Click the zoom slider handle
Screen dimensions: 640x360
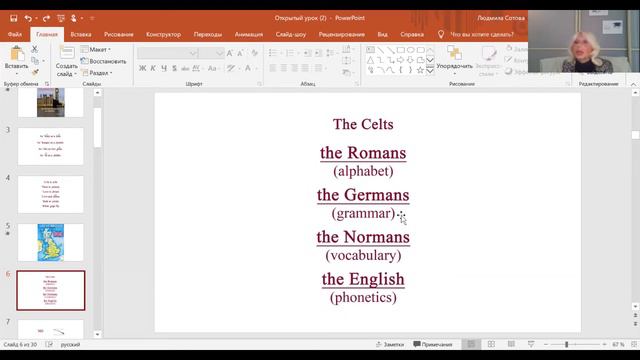pyautogui.click(x=567, y=344)
